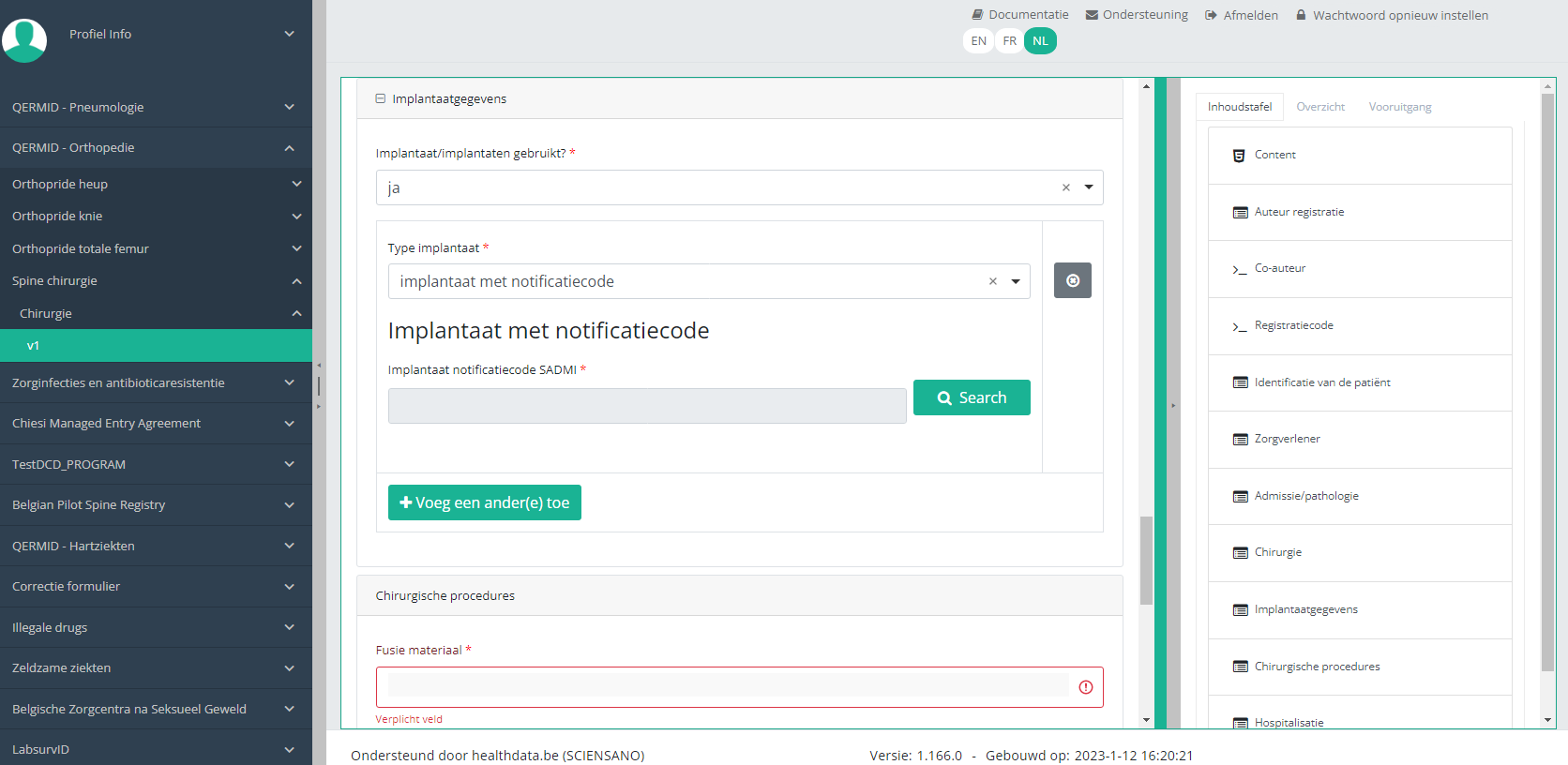Switch language to FR
The image size is (1568, 765).
(x=1009, y=41)
